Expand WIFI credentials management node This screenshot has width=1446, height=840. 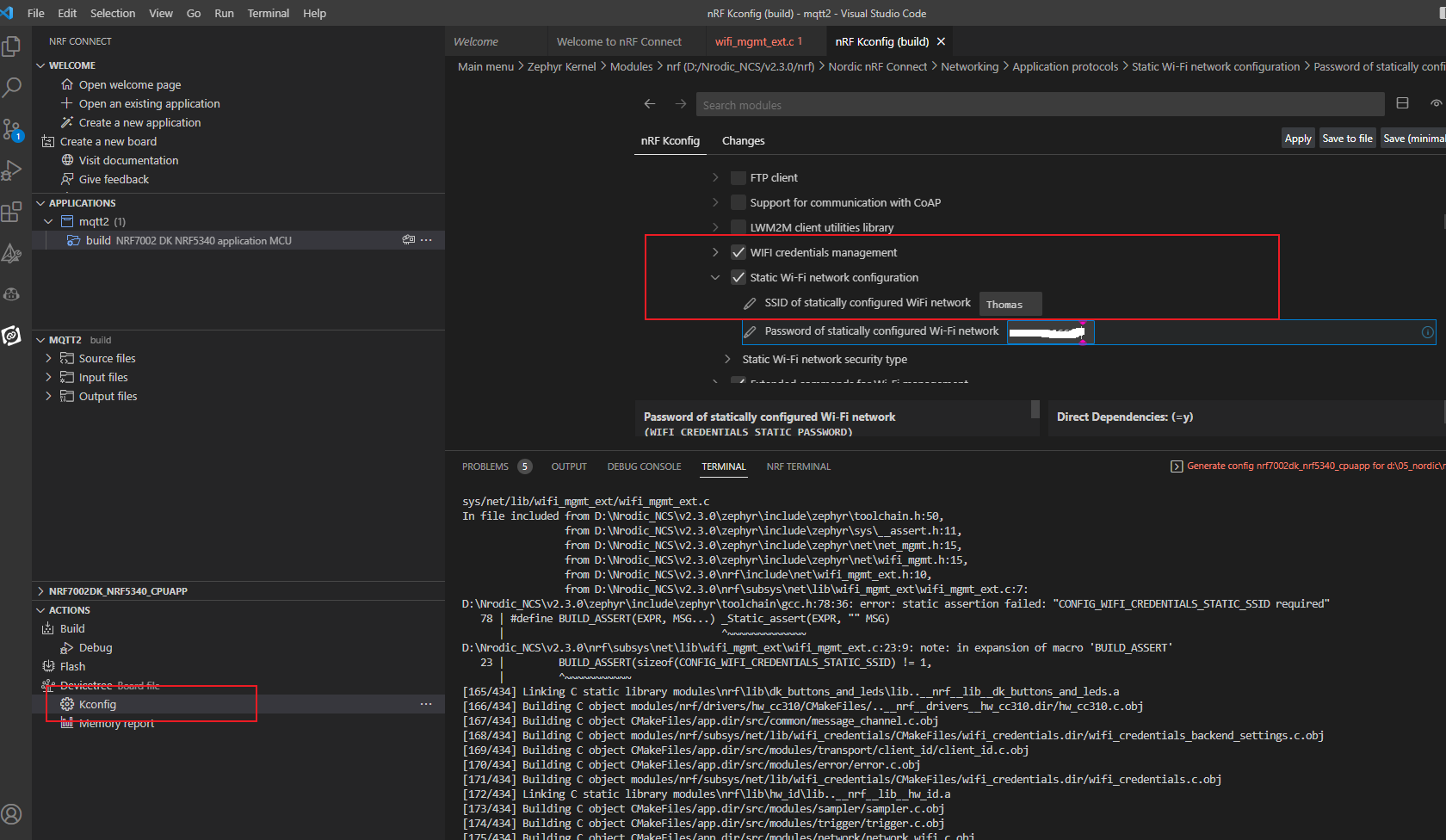tap(715, 252)
